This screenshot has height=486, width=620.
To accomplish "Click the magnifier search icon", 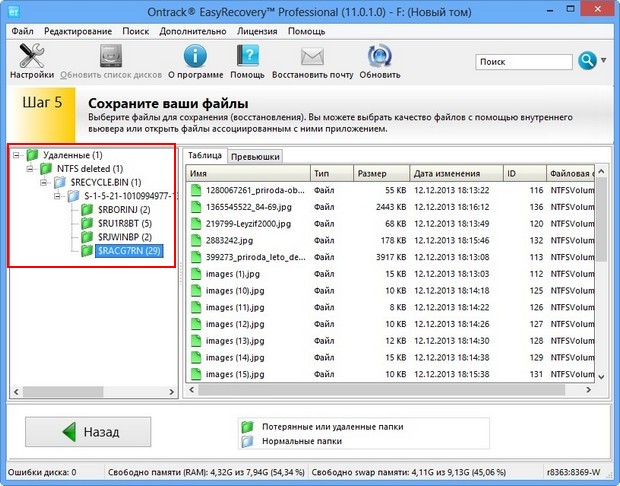I will 587,61.
